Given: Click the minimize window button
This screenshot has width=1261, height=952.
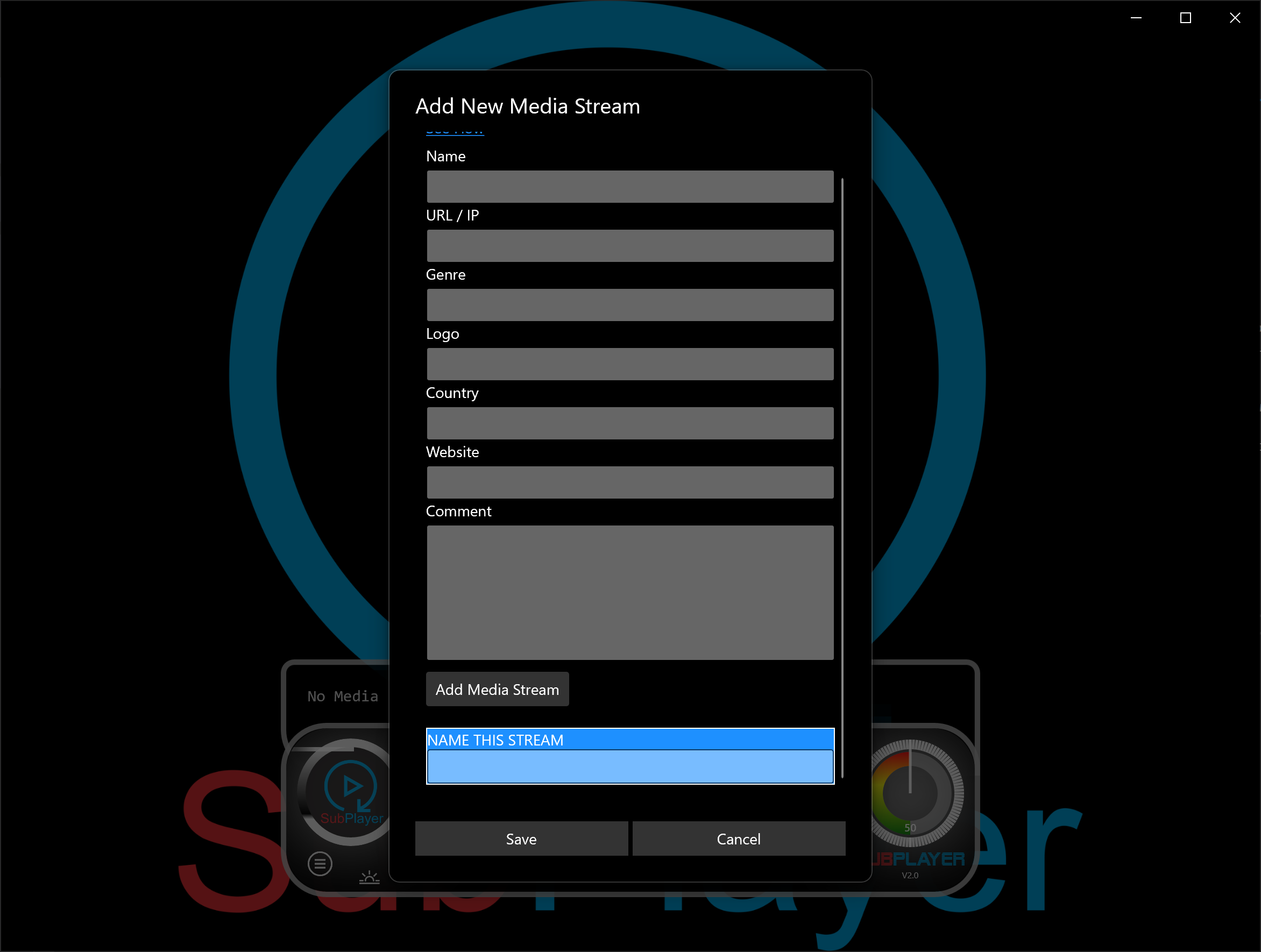Looking at the screenshot, I should point(1137,18).
